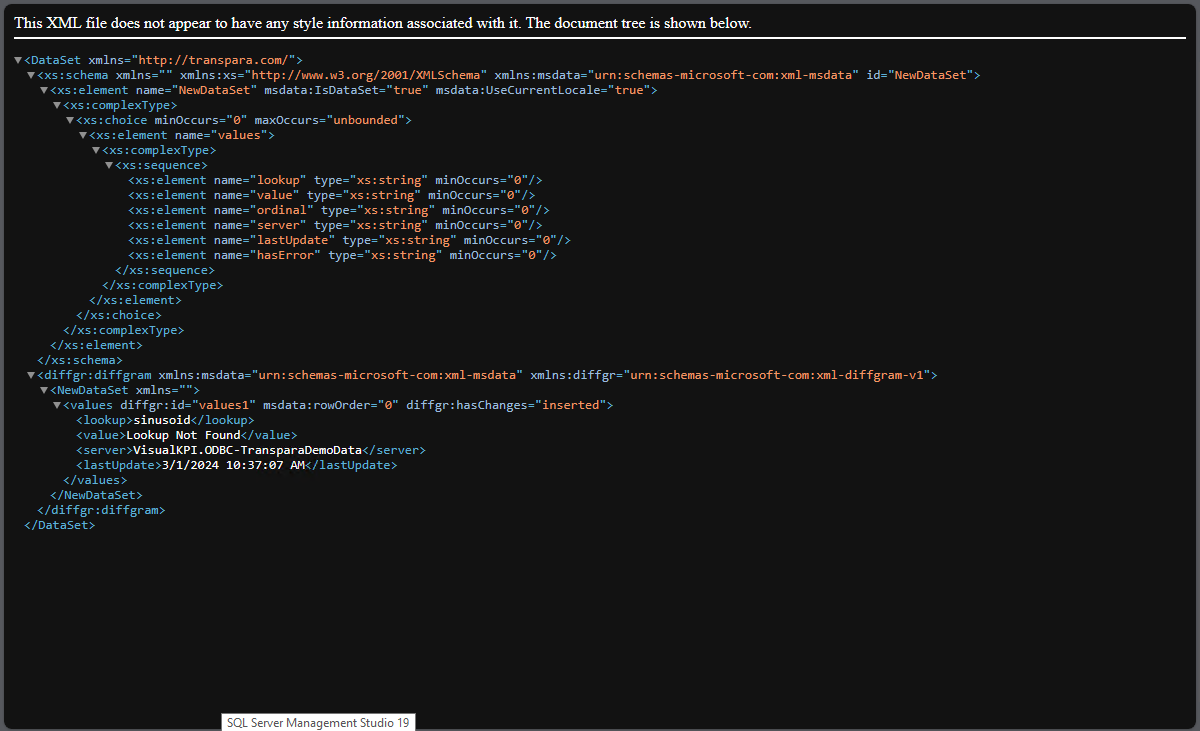Click the closing DataSet tag

(x=60, y=525)
